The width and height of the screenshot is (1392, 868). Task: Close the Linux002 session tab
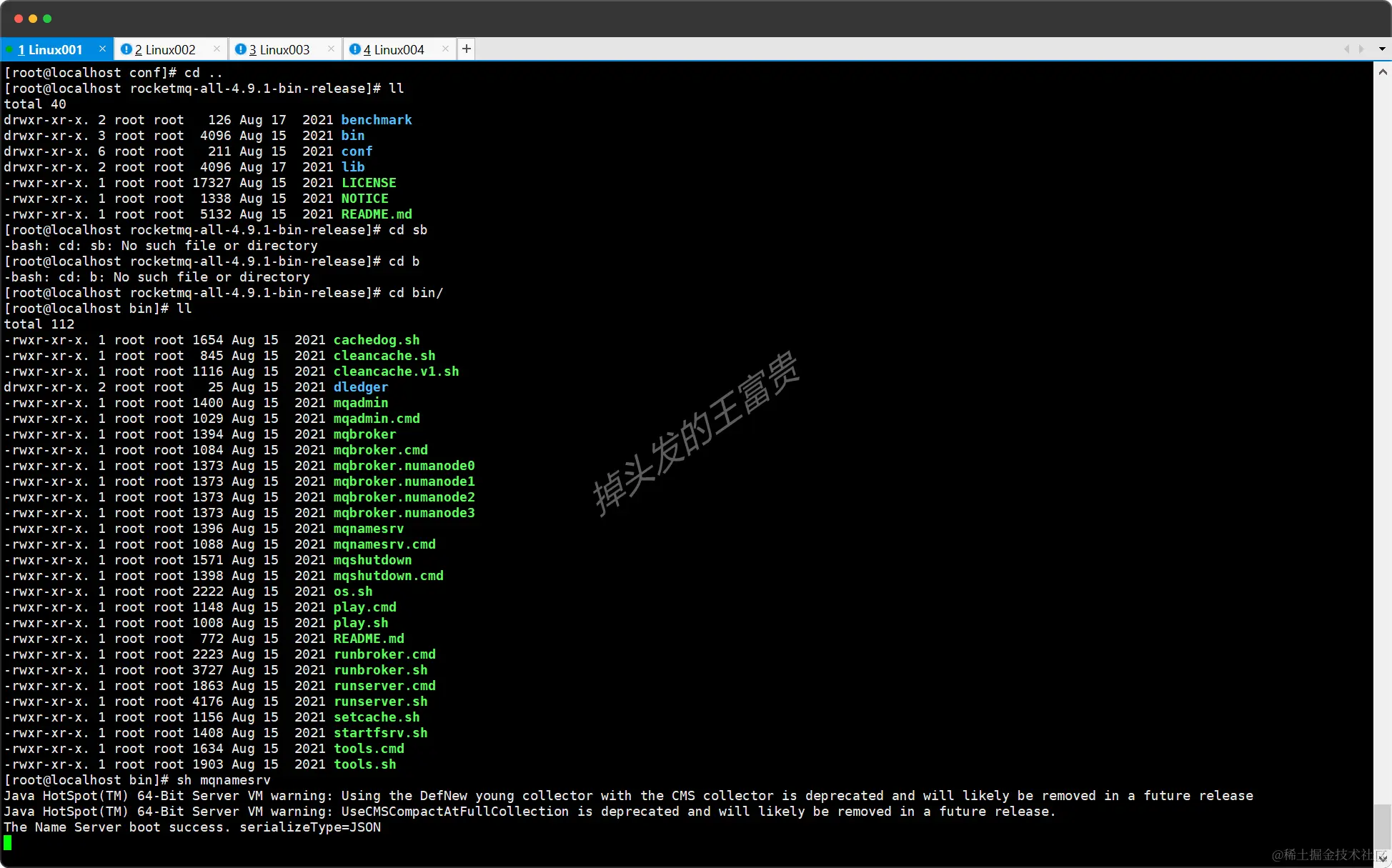[217, 49]
